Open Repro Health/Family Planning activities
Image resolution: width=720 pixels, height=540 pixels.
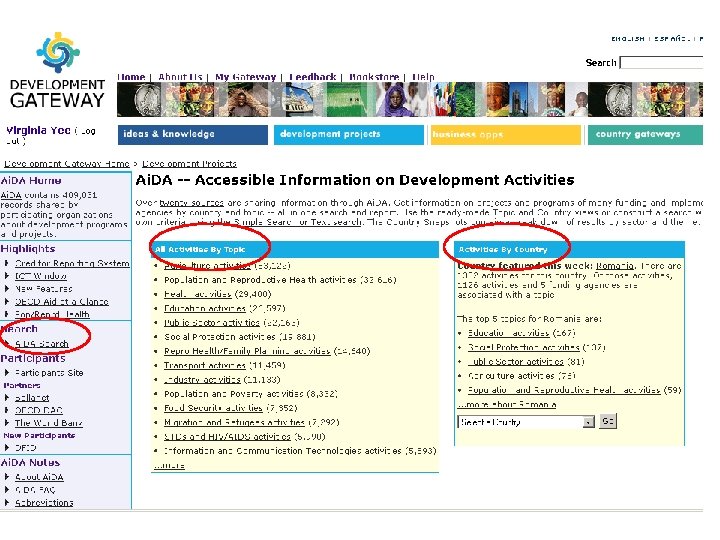click(247, 351)
